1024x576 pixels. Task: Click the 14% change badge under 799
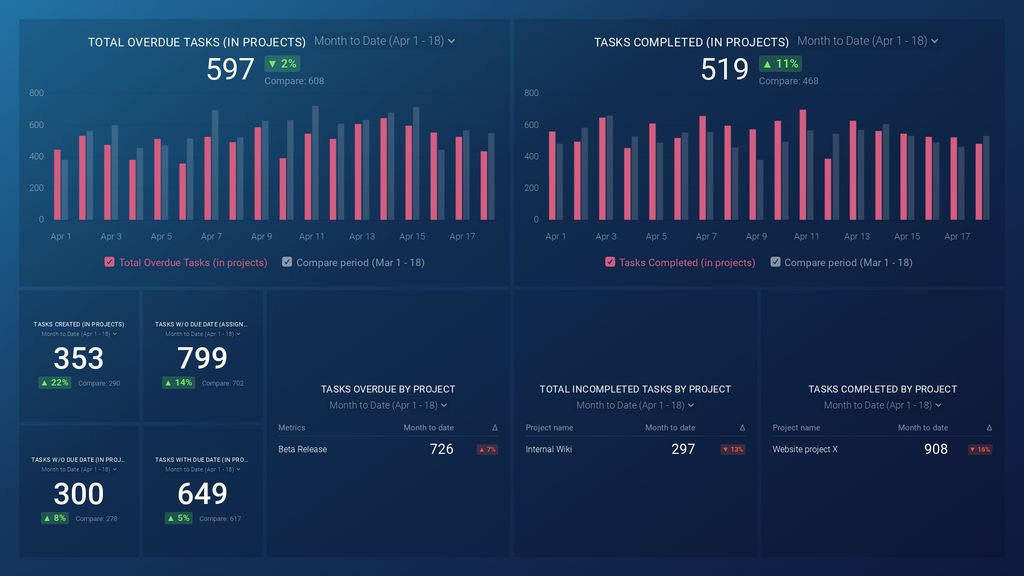point(178,383)
